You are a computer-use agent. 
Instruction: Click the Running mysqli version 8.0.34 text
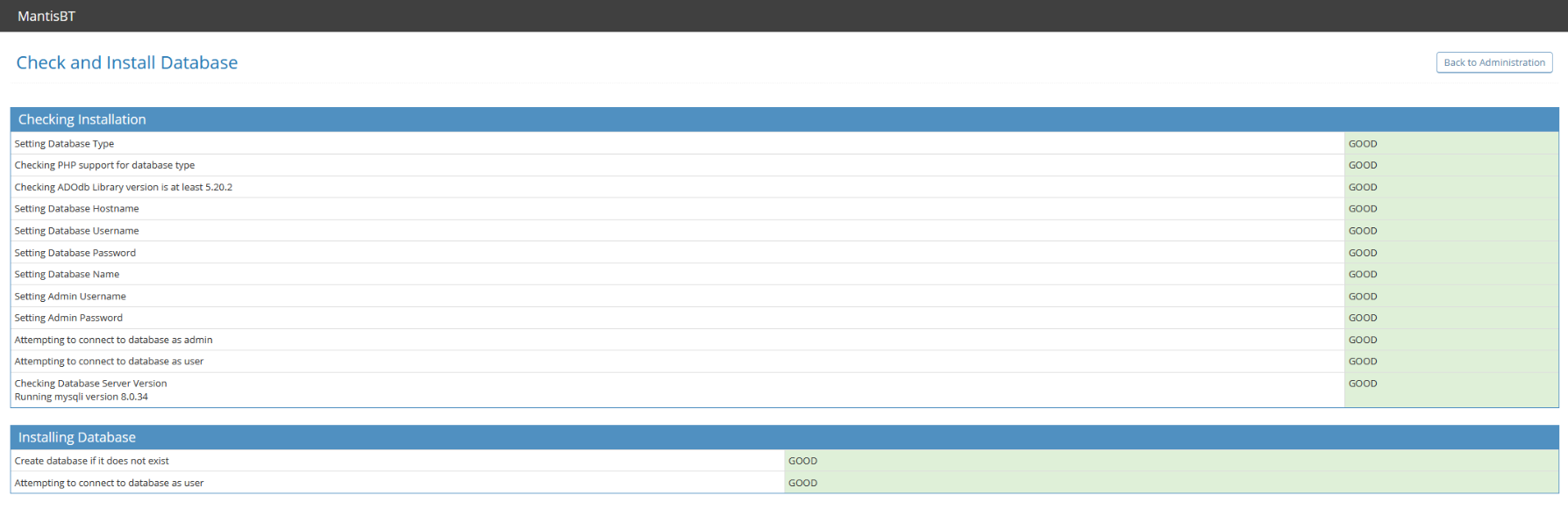[x=82, y=397]
